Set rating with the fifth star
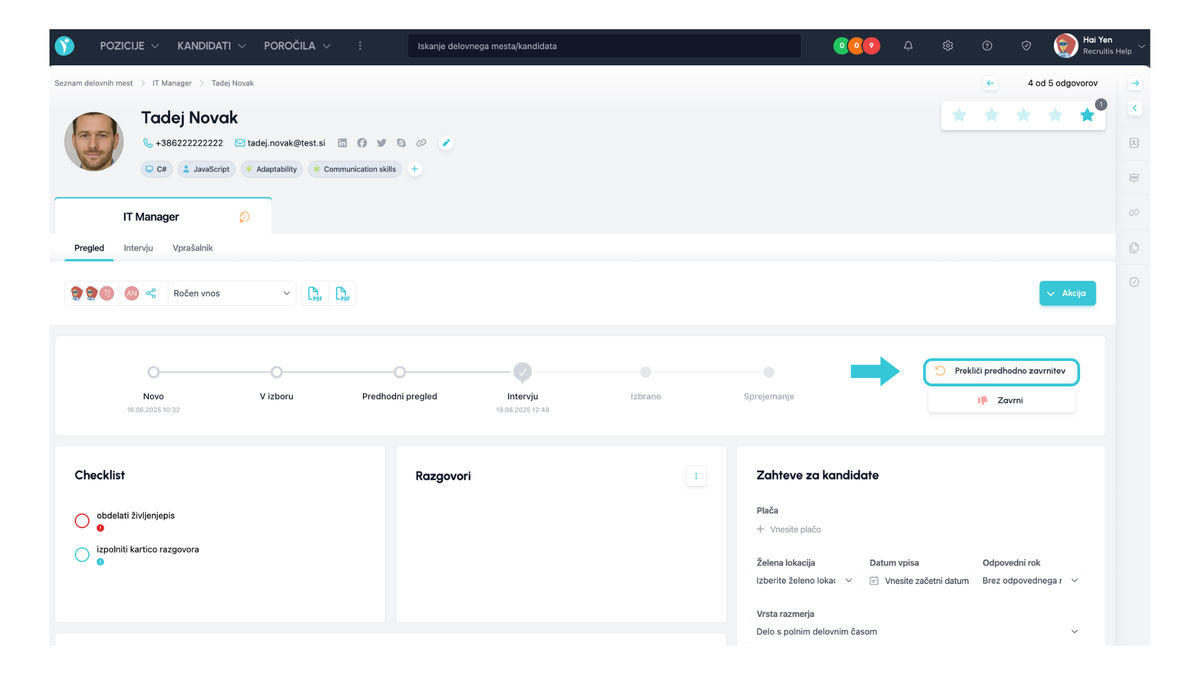 pos(1087,115)
